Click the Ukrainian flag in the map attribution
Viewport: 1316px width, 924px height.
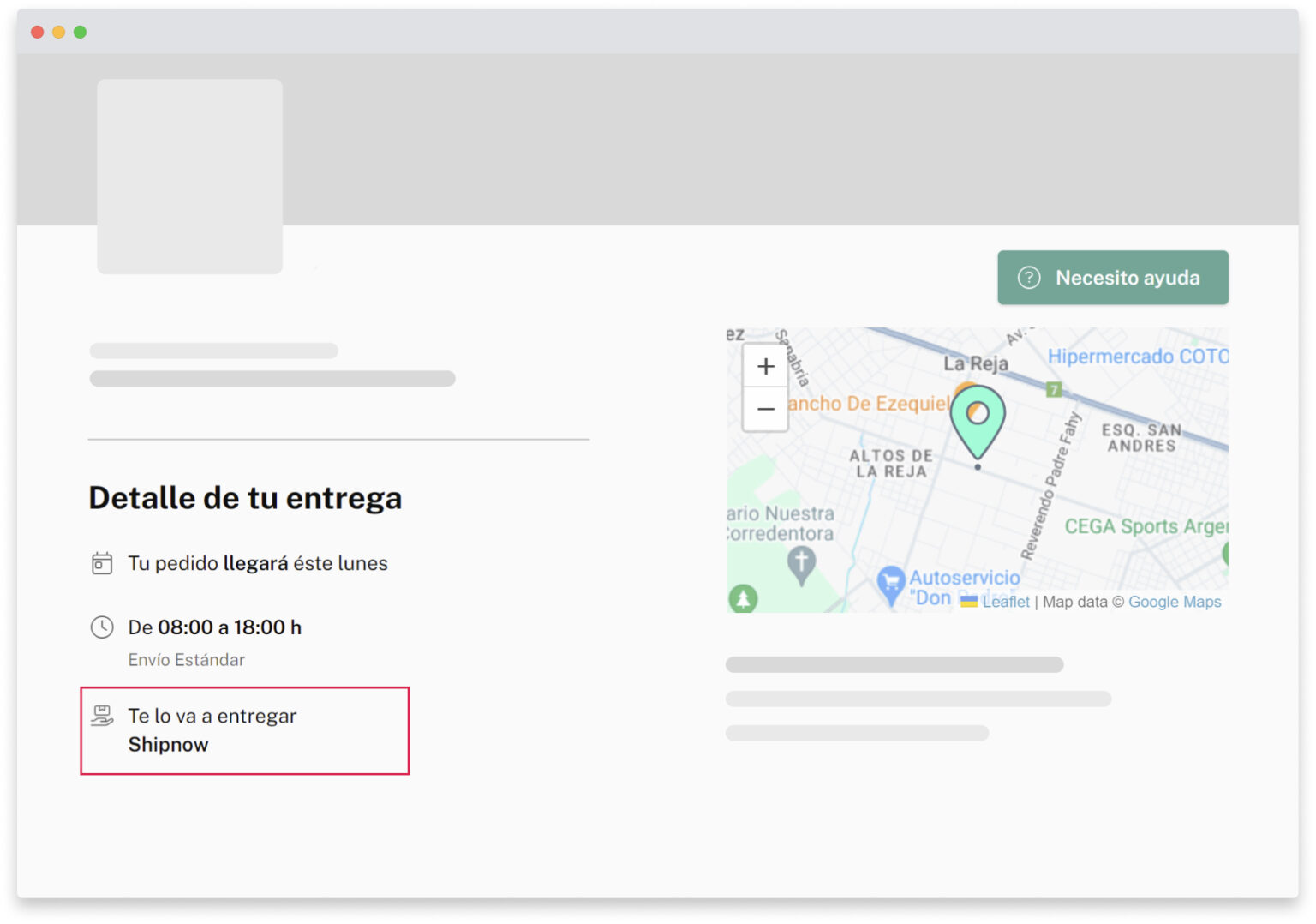[969, 601]
